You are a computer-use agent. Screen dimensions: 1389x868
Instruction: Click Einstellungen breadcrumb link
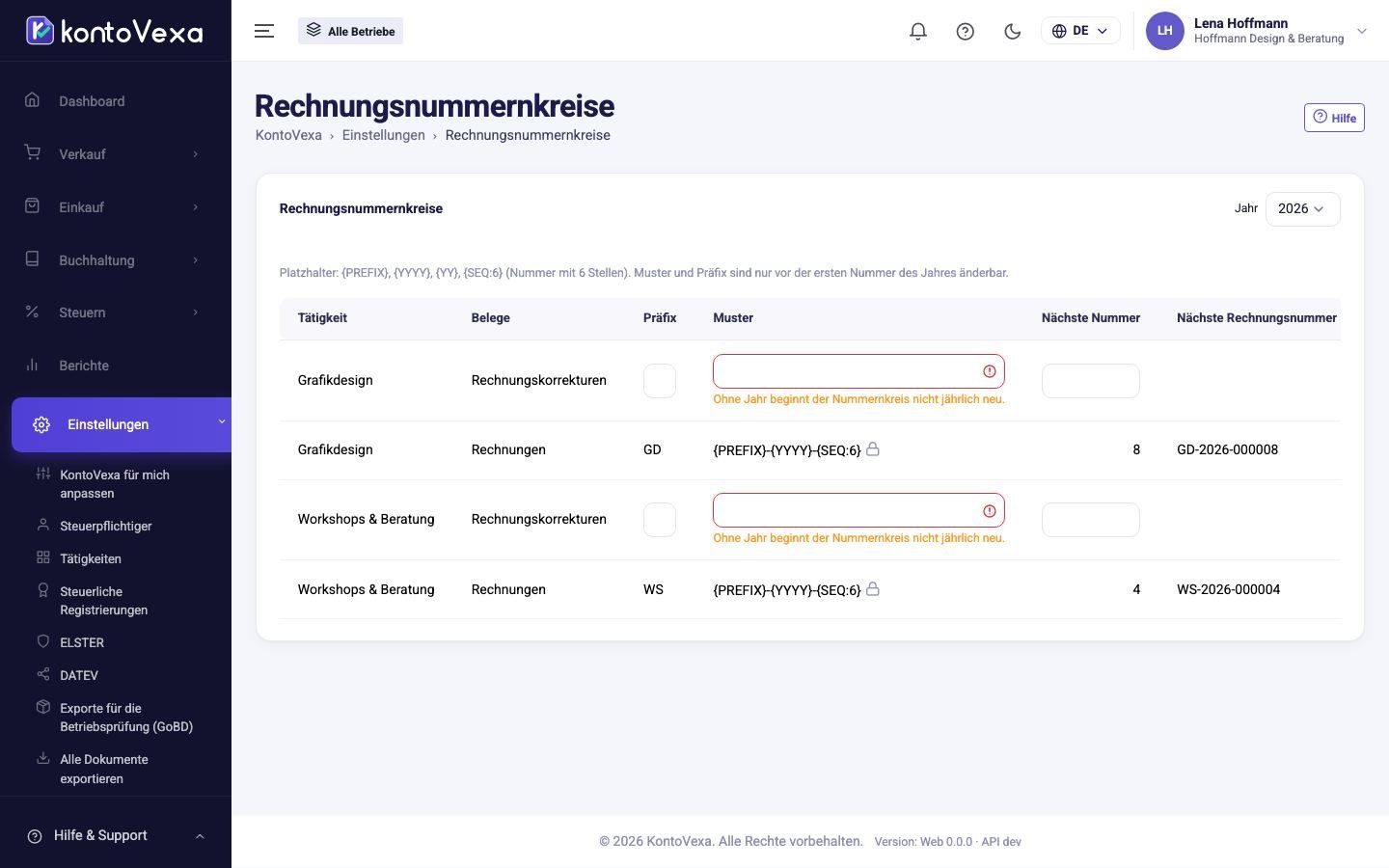pos(383,135)
